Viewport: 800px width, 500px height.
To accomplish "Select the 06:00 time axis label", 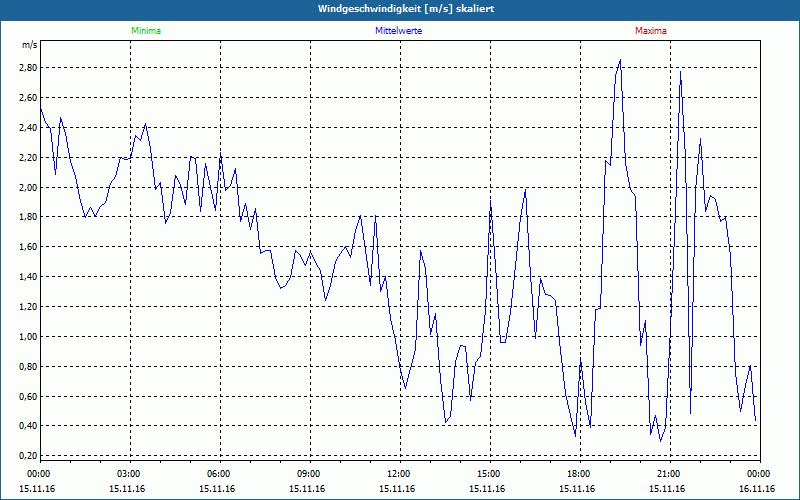I will coord(218,474).
